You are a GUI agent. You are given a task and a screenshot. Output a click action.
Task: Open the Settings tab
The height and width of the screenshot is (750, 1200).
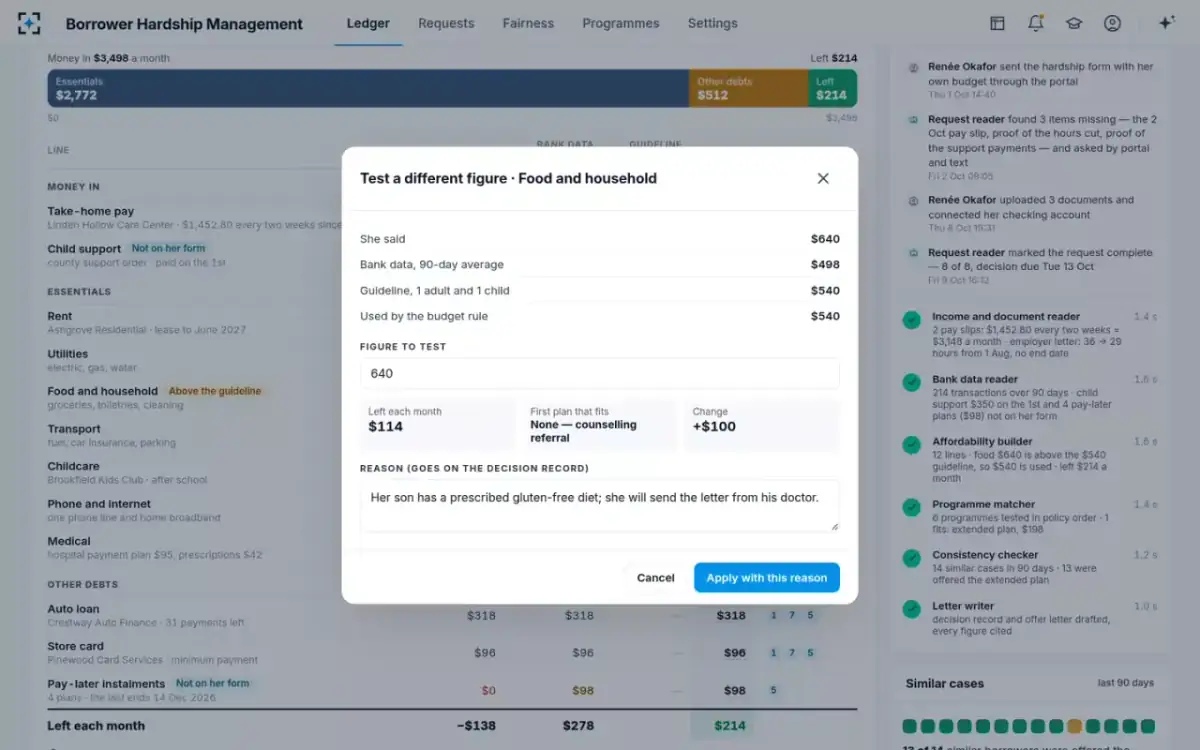[x=713, y=23]
